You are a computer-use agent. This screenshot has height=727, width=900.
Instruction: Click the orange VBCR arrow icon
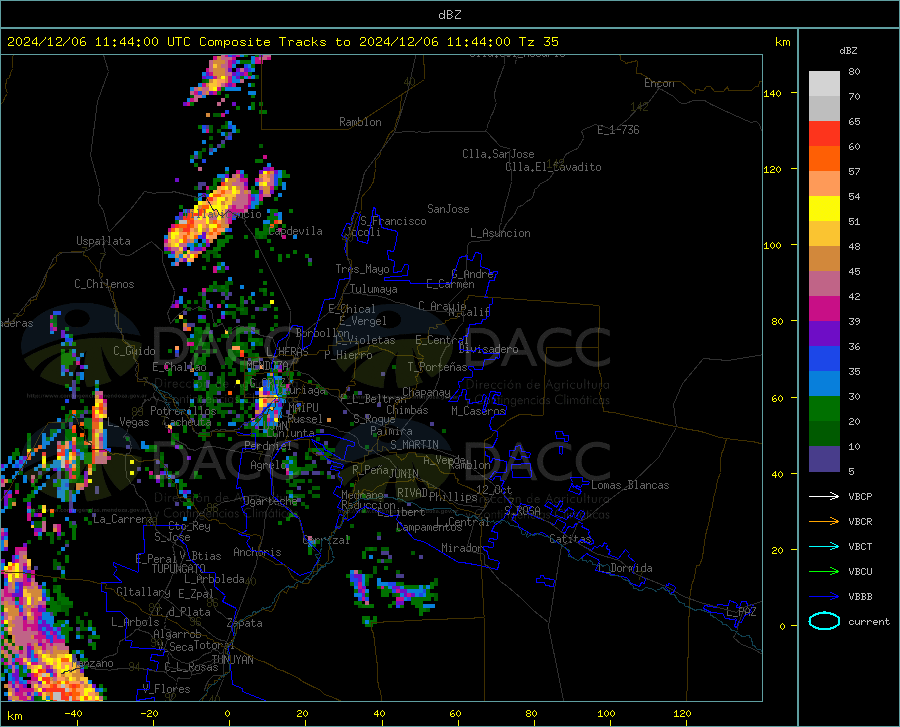coord(824,522)
